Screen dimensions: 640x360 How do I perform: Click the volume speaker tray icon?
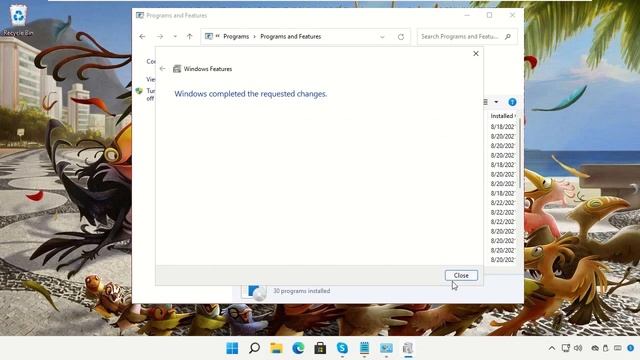point(578,348)
